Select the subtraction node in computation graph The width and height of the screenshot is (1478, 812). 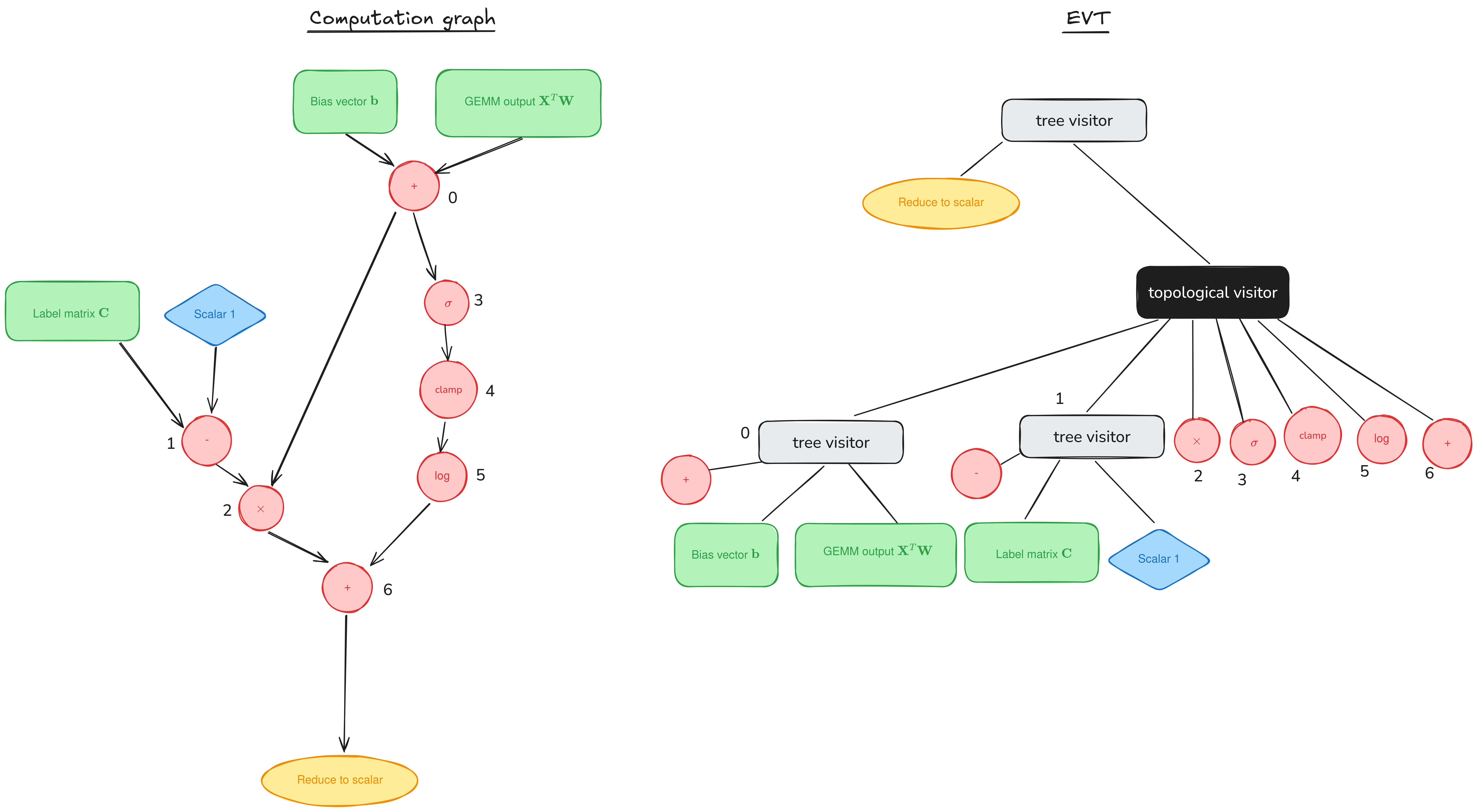pyautogui.click(x=210, y=440)
